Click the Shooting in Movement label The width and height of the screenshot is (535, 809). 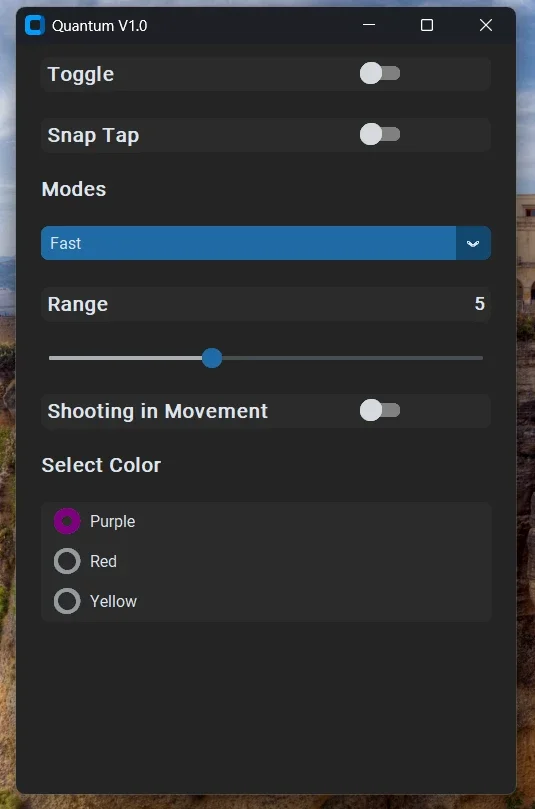click(x=157, y=411)
